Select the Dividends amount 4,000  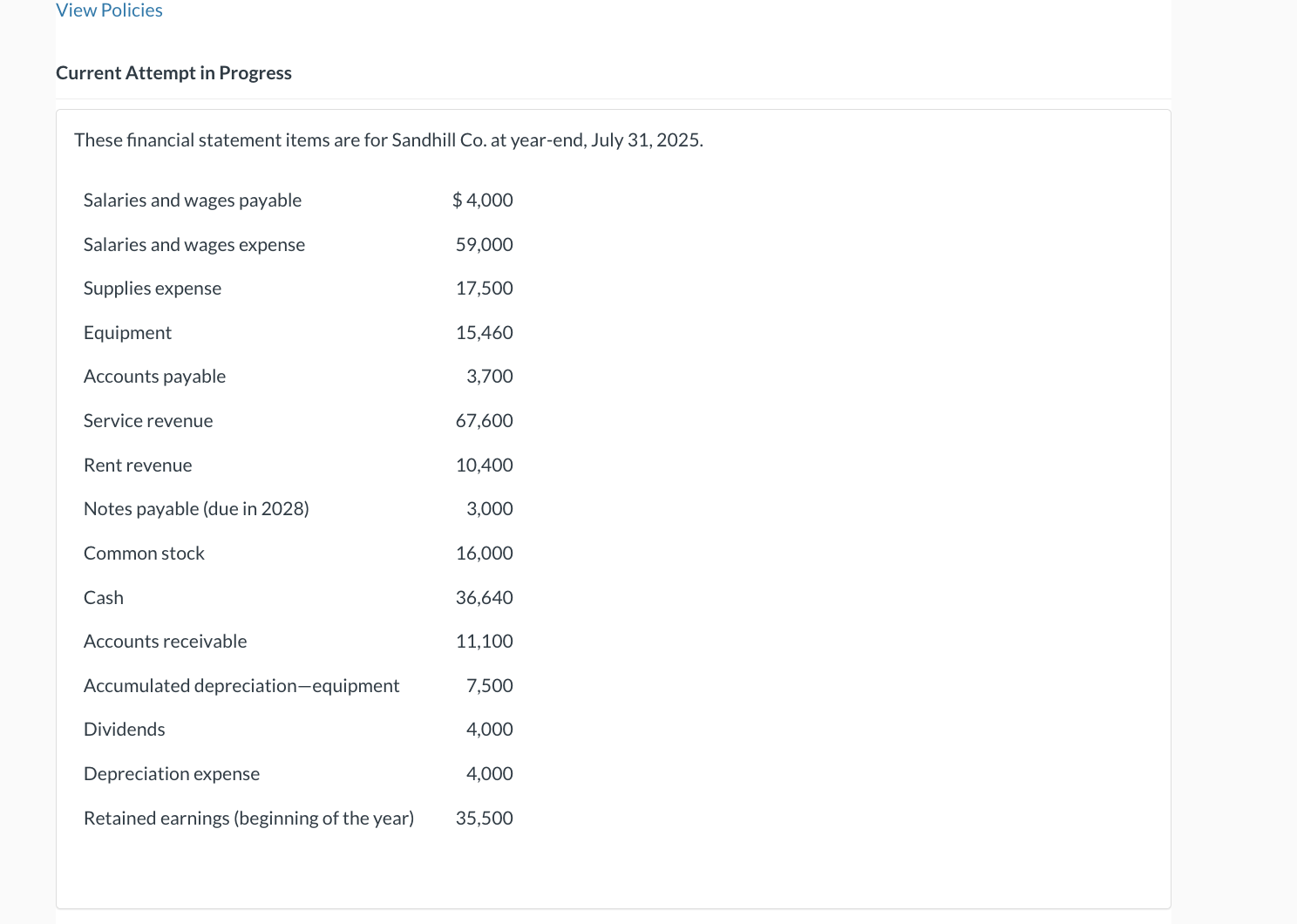coord(489,729)
